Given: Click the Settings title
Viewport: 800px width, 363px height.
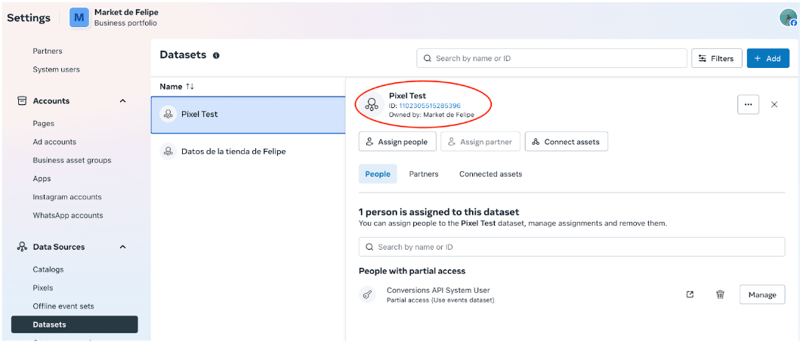Looking at the screenshot, I should coord(29,18).
